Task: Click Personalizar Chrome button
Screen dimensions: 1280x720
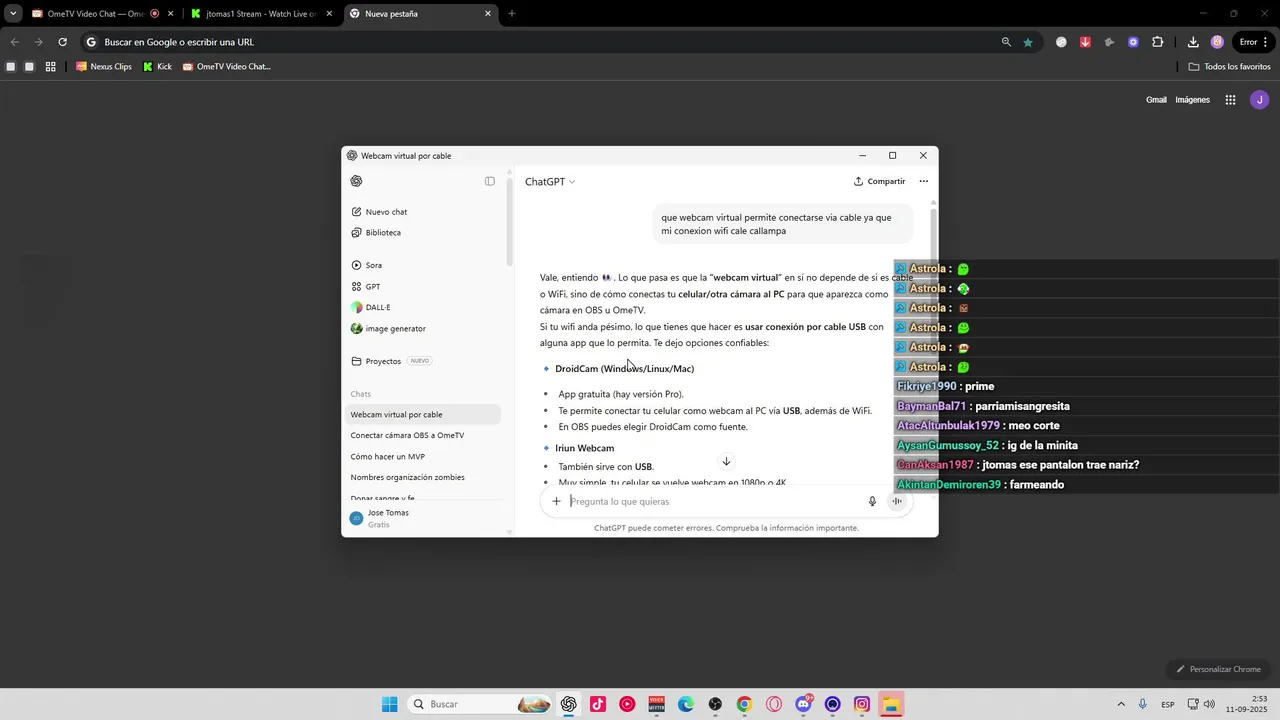Action: [x=1218, y=669]
